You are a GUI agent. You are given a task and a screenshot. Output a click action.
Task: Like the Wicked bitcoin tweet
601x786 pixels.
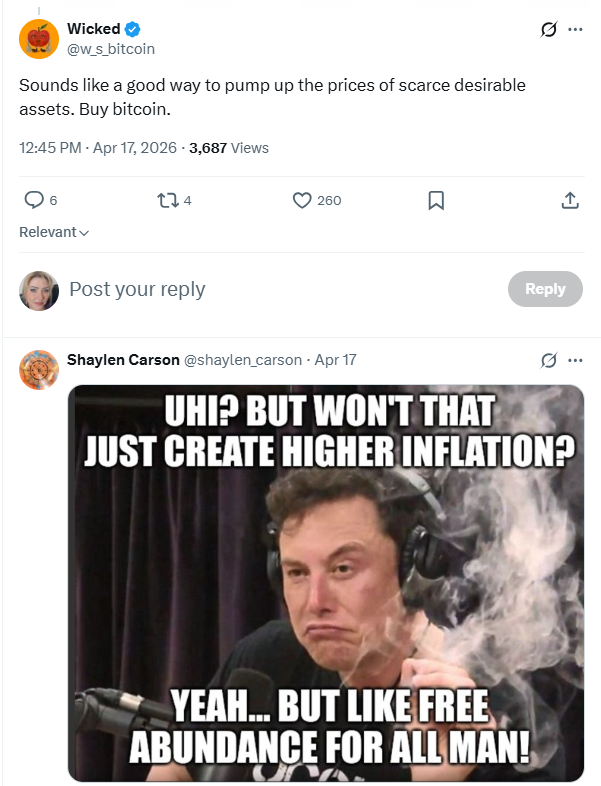303,200
